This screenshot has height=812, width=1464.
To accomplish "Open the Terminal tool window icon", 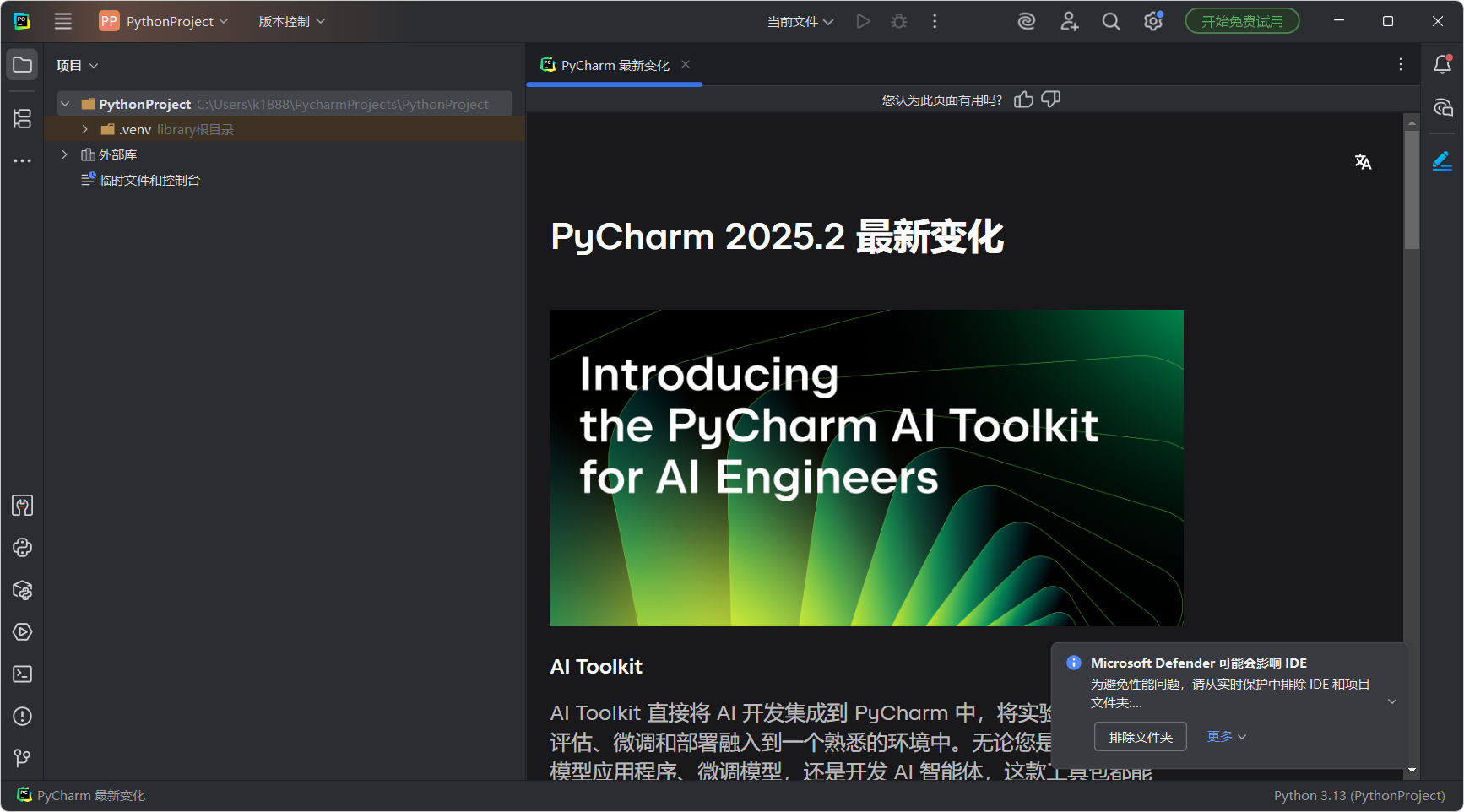I will pyautogui.click(x=22, y=674).
